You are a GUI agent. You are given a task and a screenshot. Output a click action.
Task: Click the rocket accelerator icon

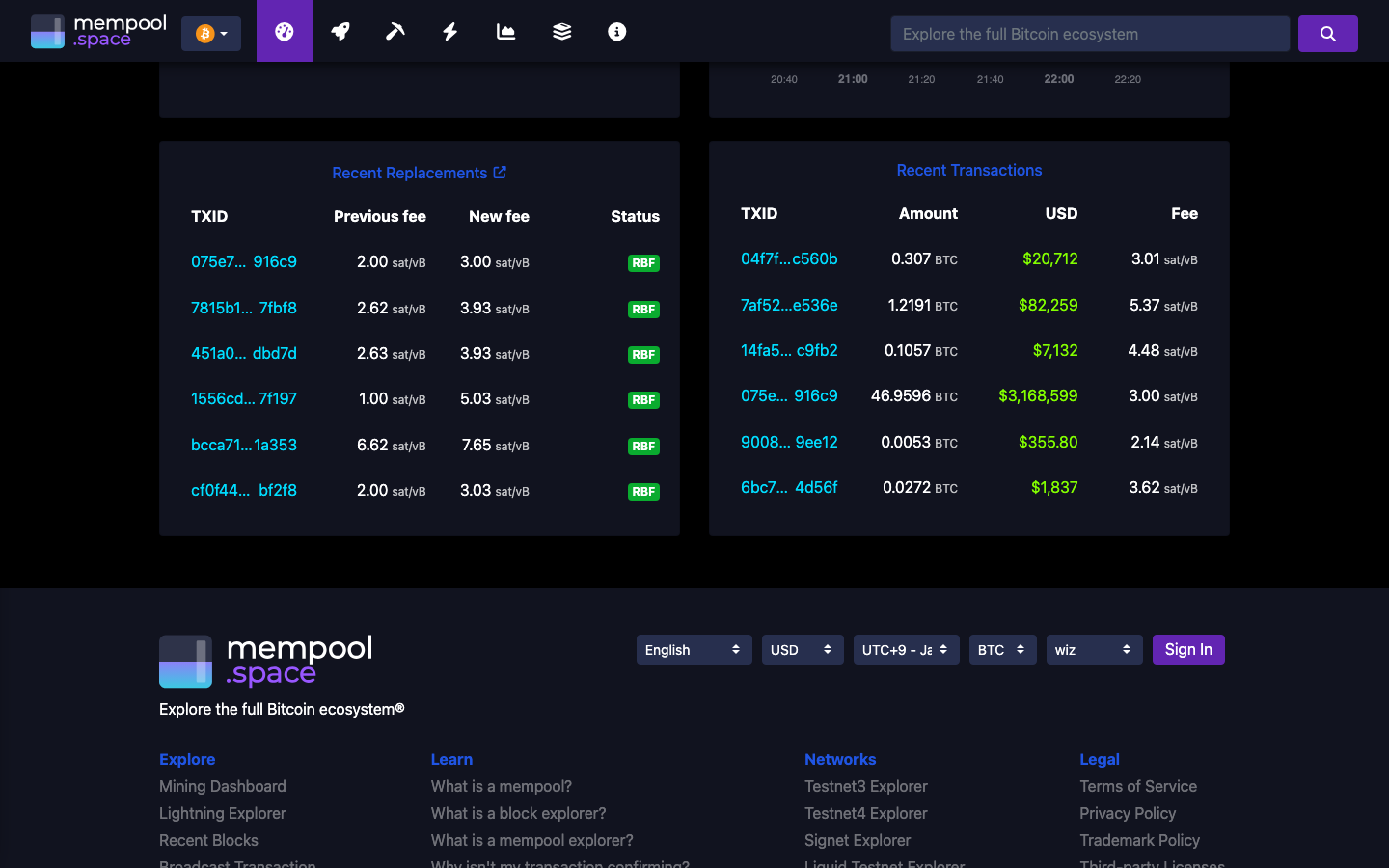tap(340, 30)
